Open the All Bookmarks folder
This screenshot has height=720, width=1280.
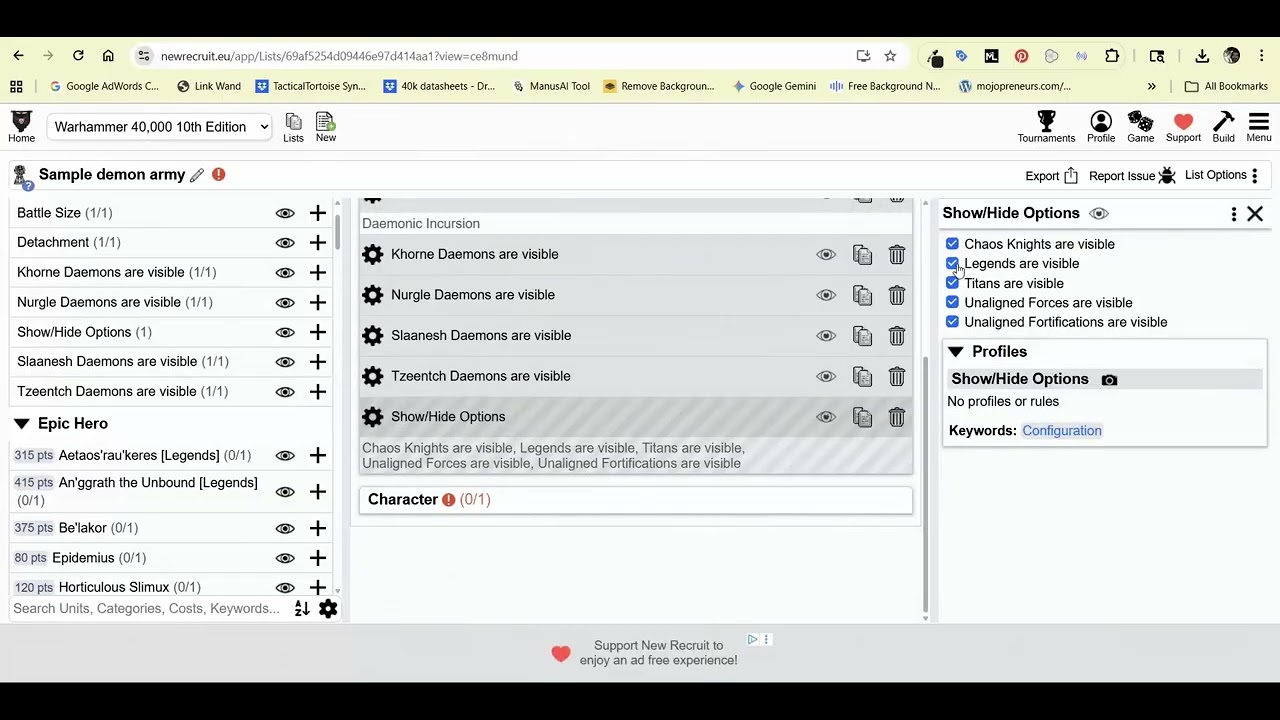click(x=1226, y=86)
